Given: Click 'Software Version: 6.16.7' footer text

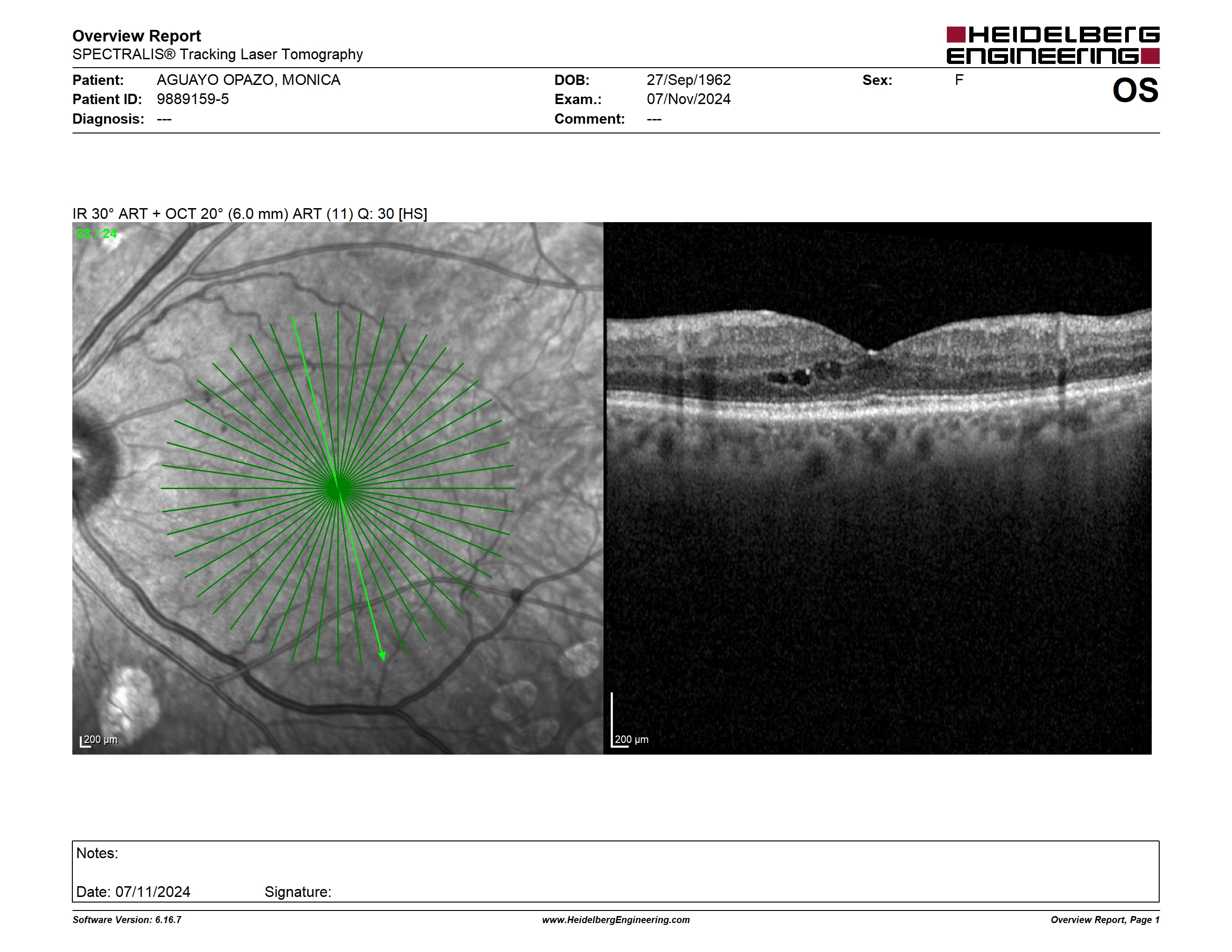Looking at the screenshot, I should (x=127, y=920).
